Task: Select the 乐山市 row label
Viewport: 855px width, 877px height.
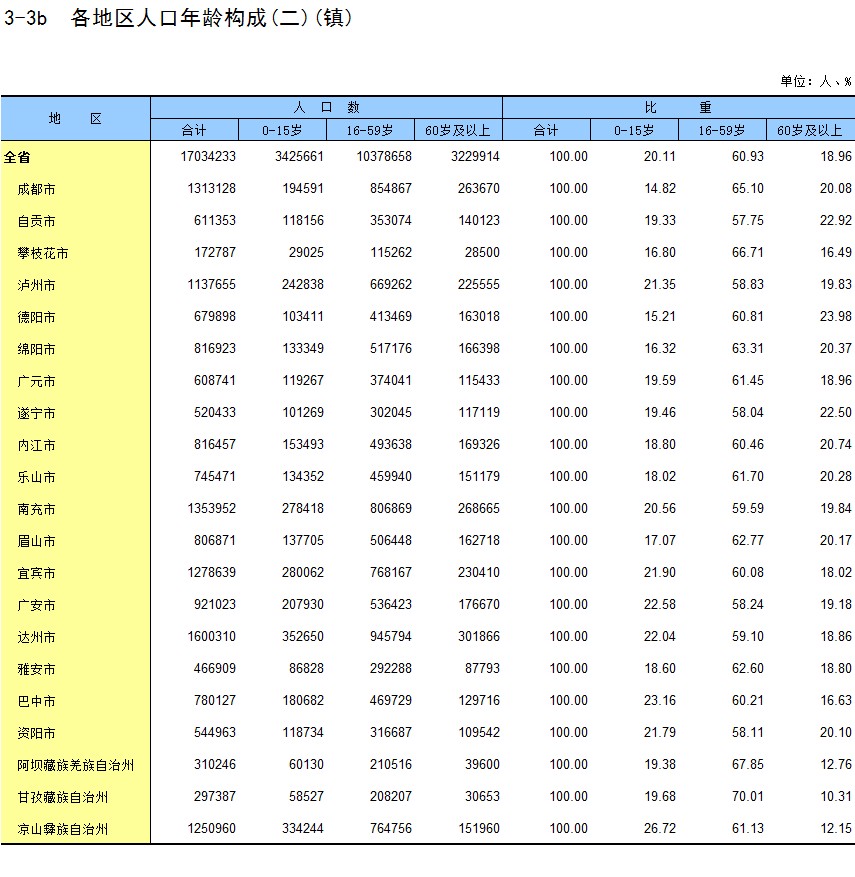Action: click(36, 477)
